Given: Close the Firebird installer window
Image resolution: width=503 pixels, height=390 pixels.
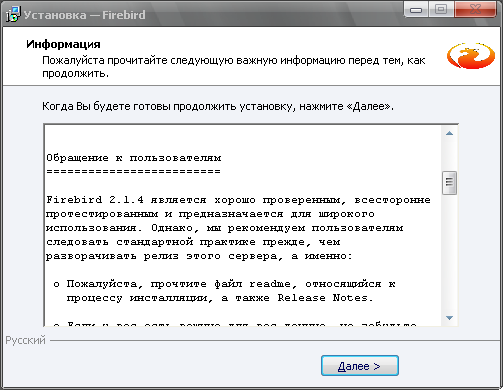Looking at the screenshot, I should (x=475, y=10).
